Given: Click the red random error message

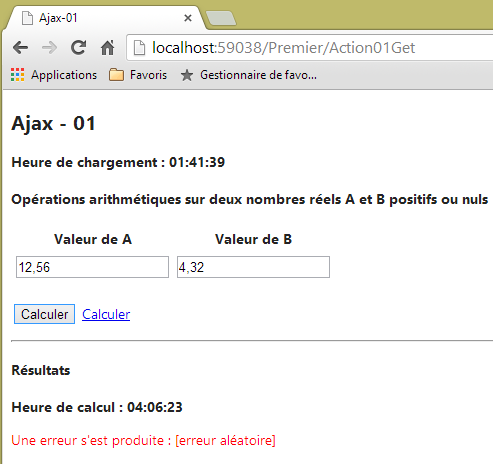Looking at the screenshot, I should coord(143,440).
